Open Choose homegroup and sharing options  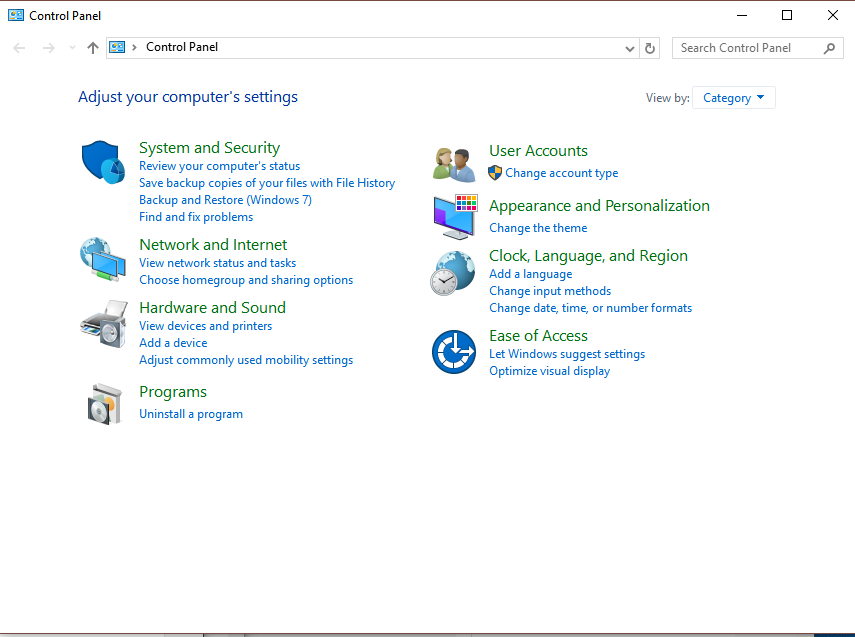(246, 280)
